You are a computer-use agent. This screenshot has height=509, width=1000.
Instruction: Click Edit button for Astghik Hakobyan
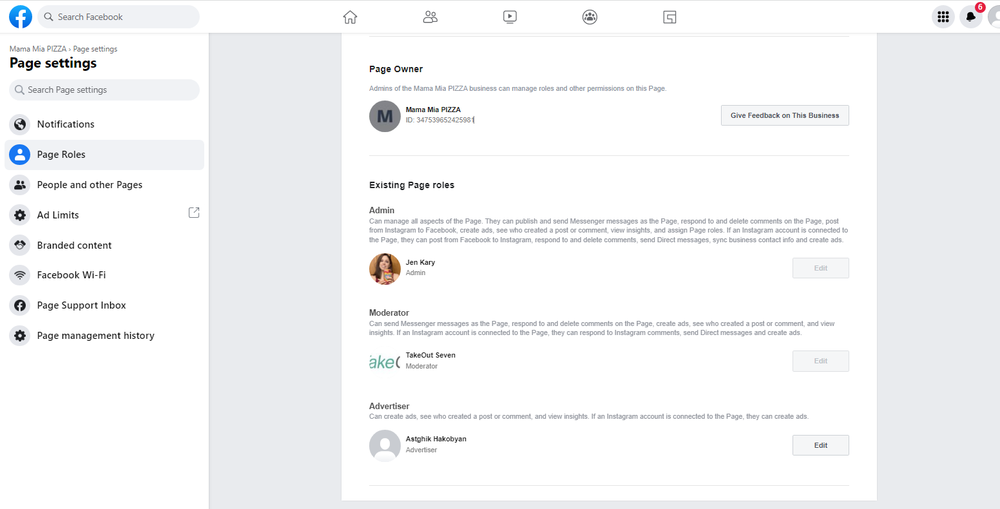coord(820,445)
